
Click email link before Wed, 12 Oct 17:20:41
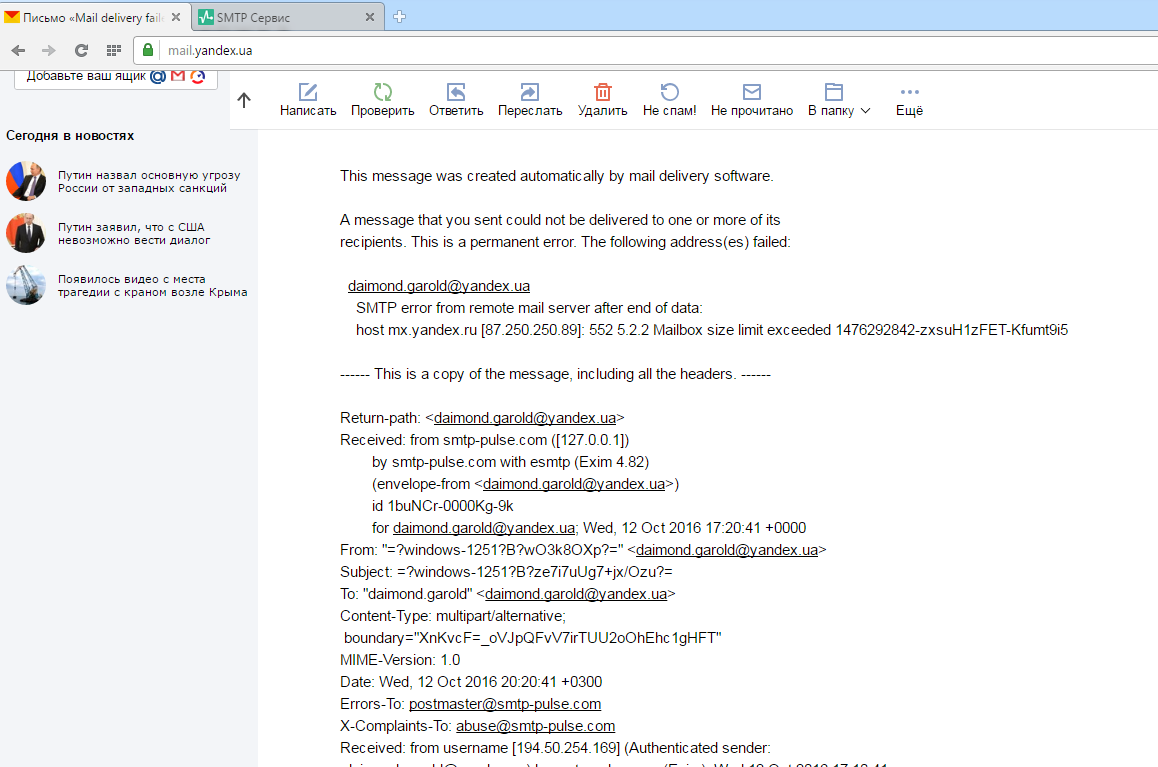pos(484,528)
